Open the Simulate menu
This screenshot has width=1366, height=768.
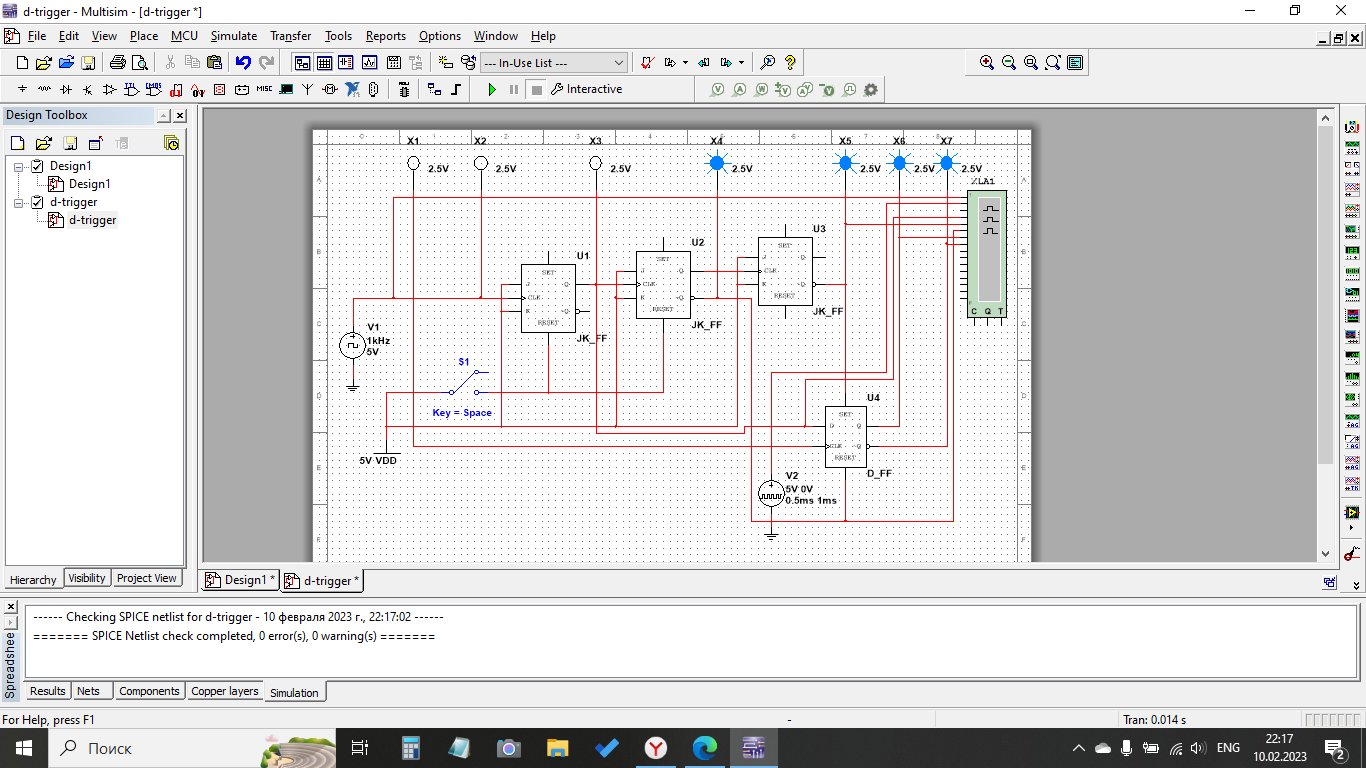pos(233,36)
